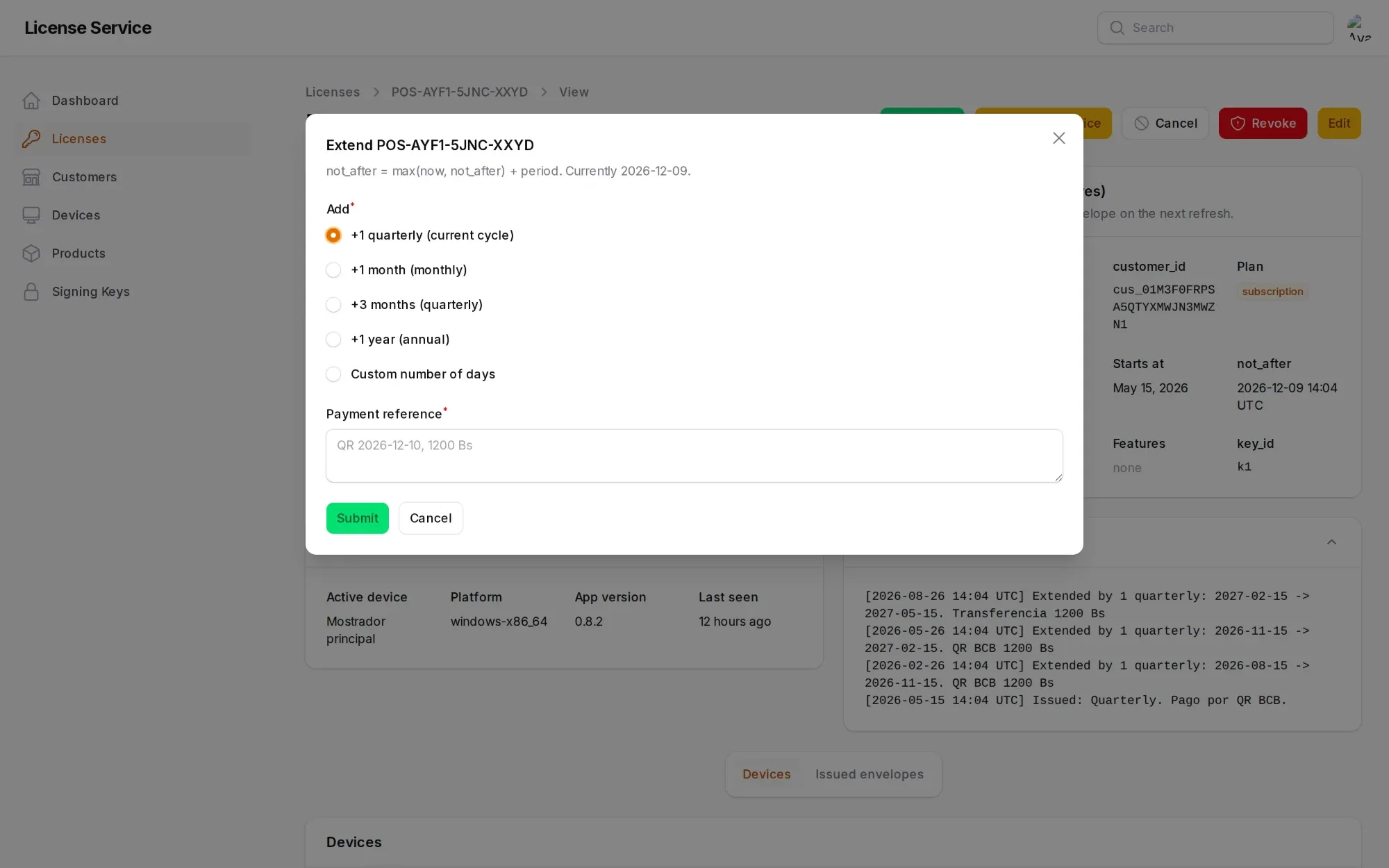Image resolution: width=1389 pixels, height=868 pixels.
Task: Submit the license extension
Action: (x=357, y=518)
